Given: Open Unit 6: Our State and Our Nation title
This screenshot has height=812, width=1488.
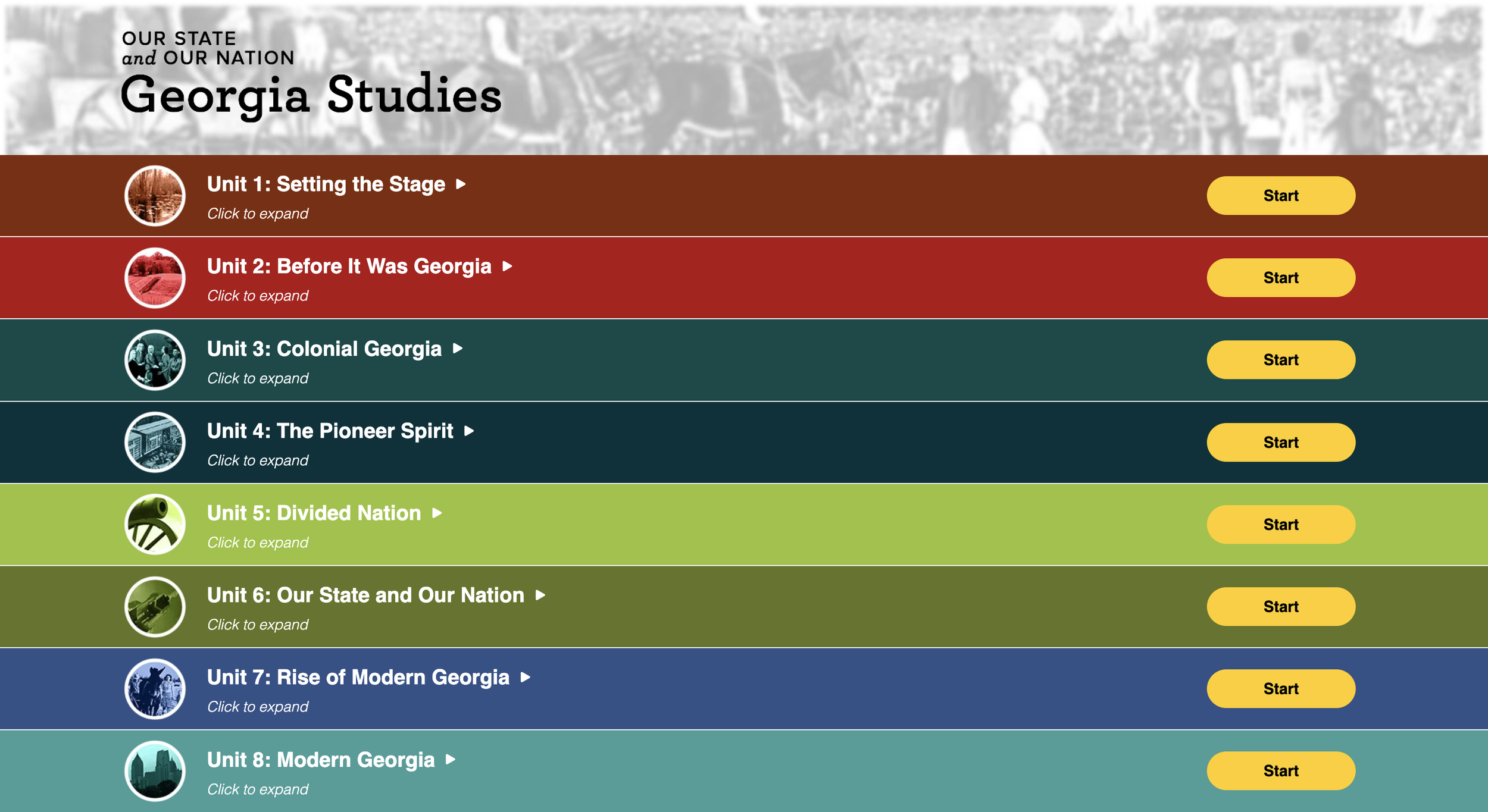Looking at the screenshot, I should pyautogui.click(x=365, y=595).
